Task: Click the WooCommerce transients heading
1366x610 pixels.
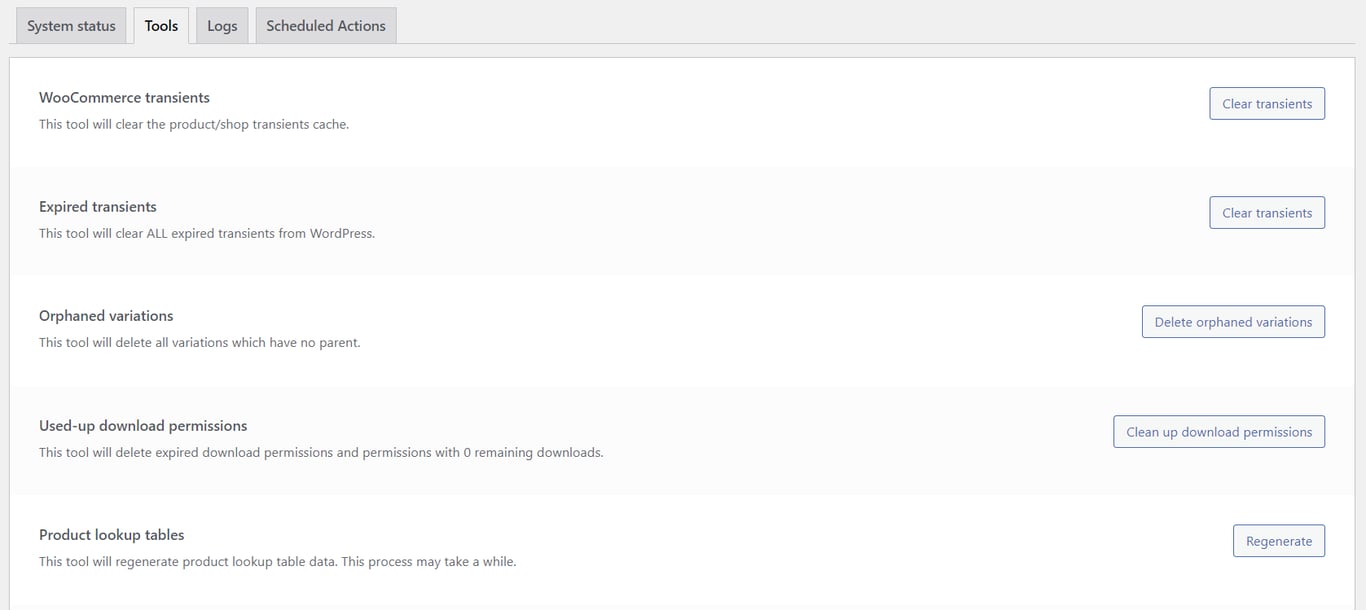Action: (124, 97)
